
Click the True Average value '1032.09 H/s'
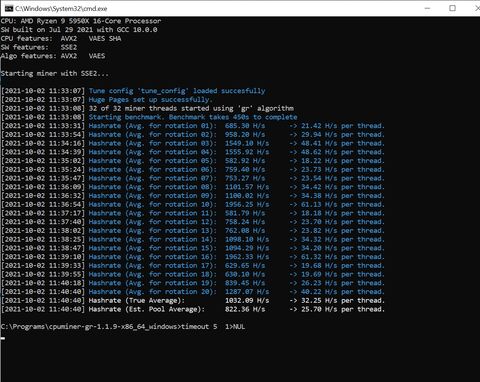coord(247,300)
